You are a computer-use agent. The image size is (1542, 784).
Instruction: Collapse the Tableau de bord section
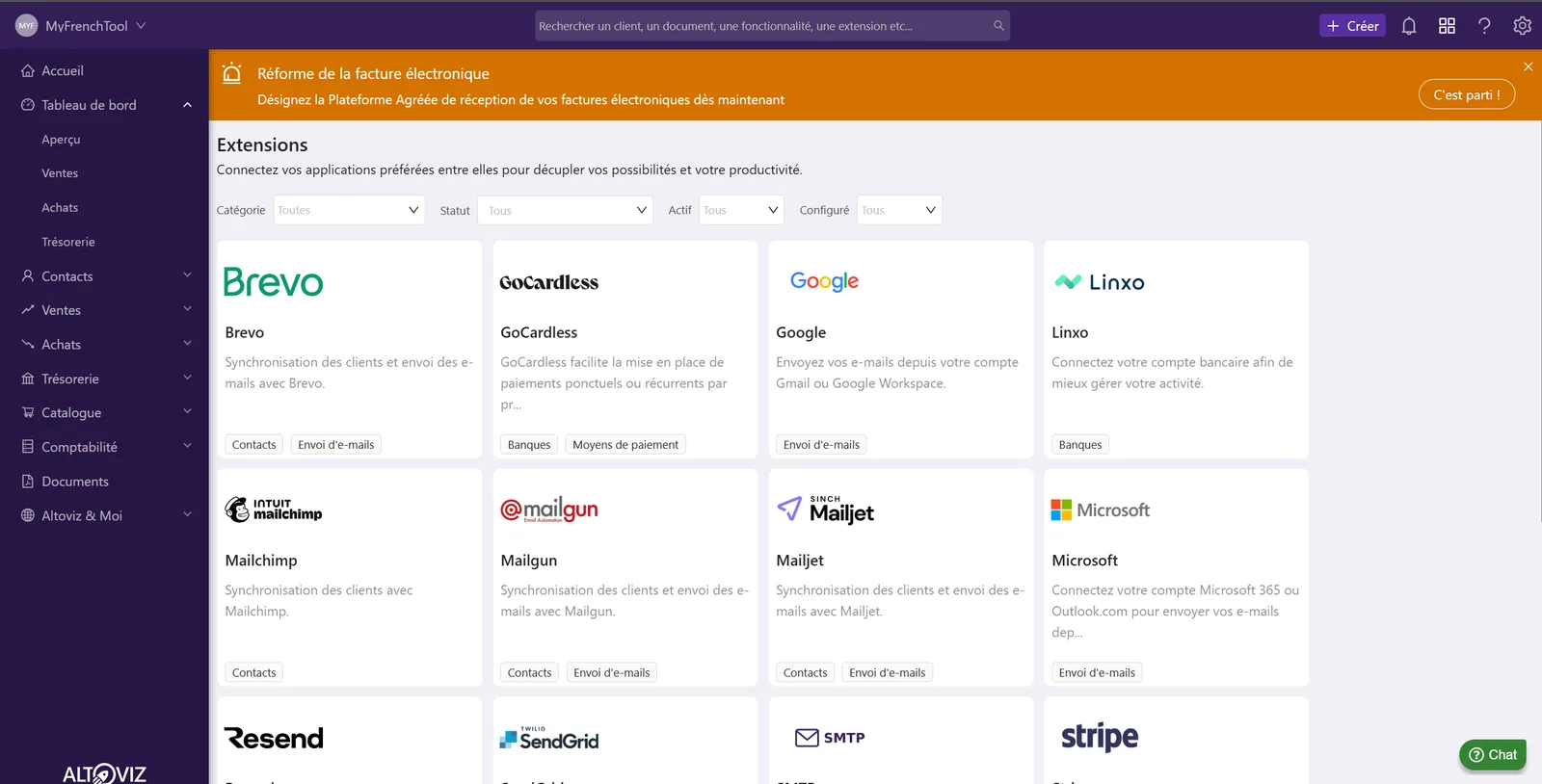point(187,105)
